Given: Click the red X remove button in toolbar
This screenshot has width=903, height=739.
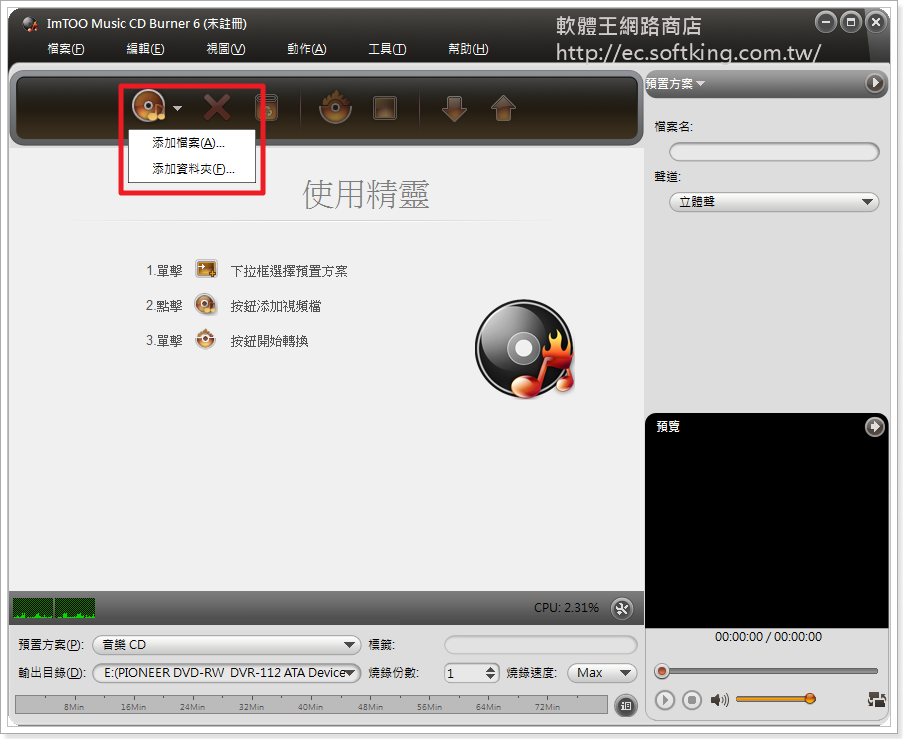Looking at the screenshot, I should pyautogui.click(x=217, y=107).
